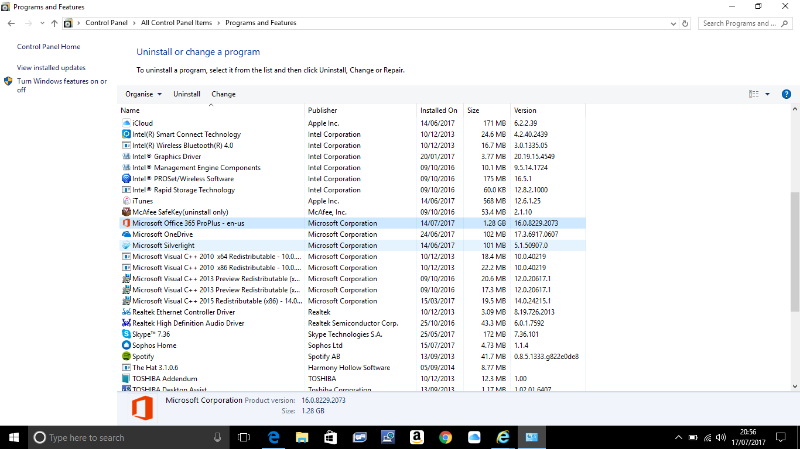Select the Intel PROSet/Wireless Software icon
The height and width of the screenshot is (449, 800).
point(126,179)
